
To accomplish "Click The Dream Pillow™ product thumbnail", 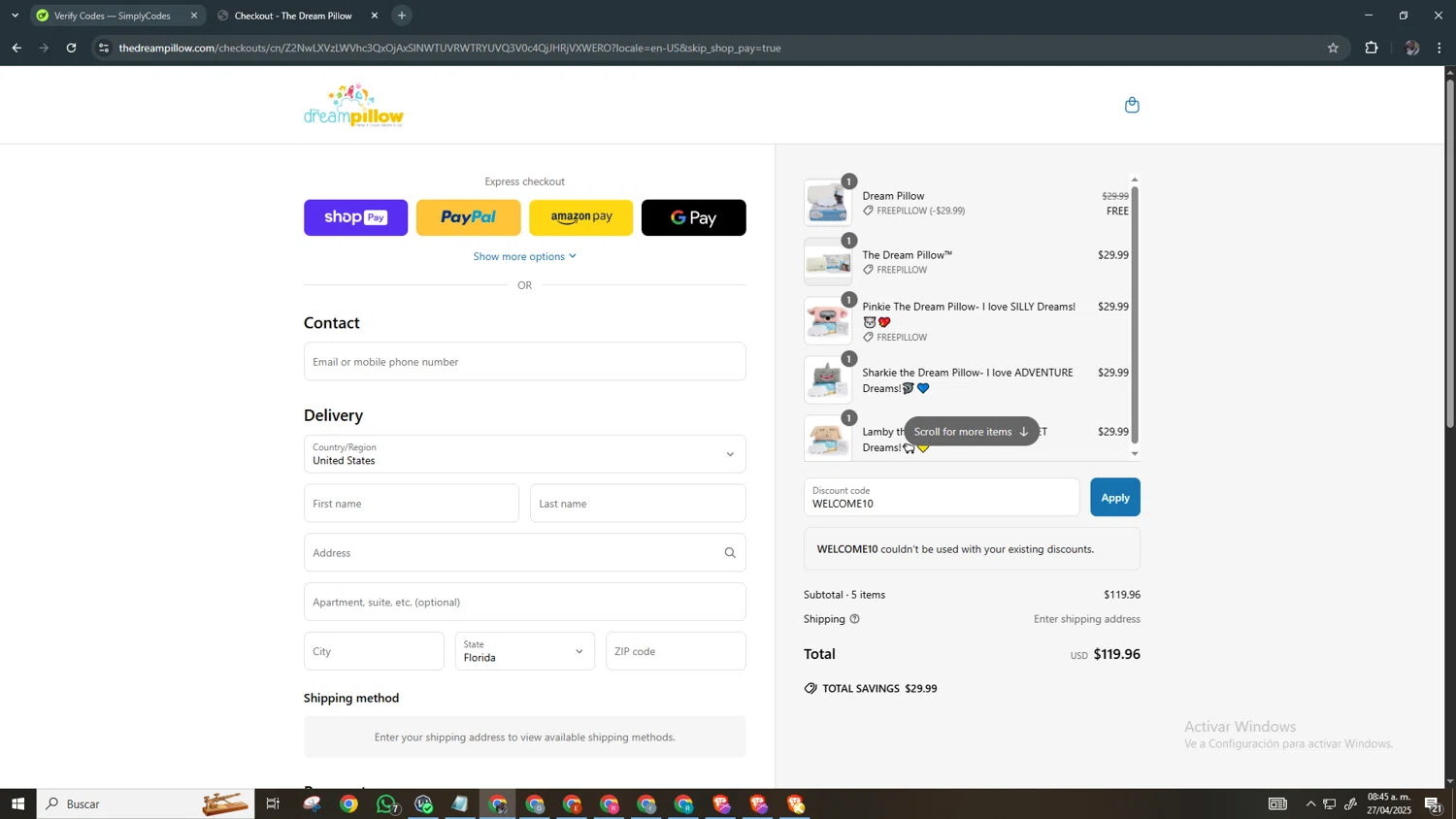I will coord(828,262).
